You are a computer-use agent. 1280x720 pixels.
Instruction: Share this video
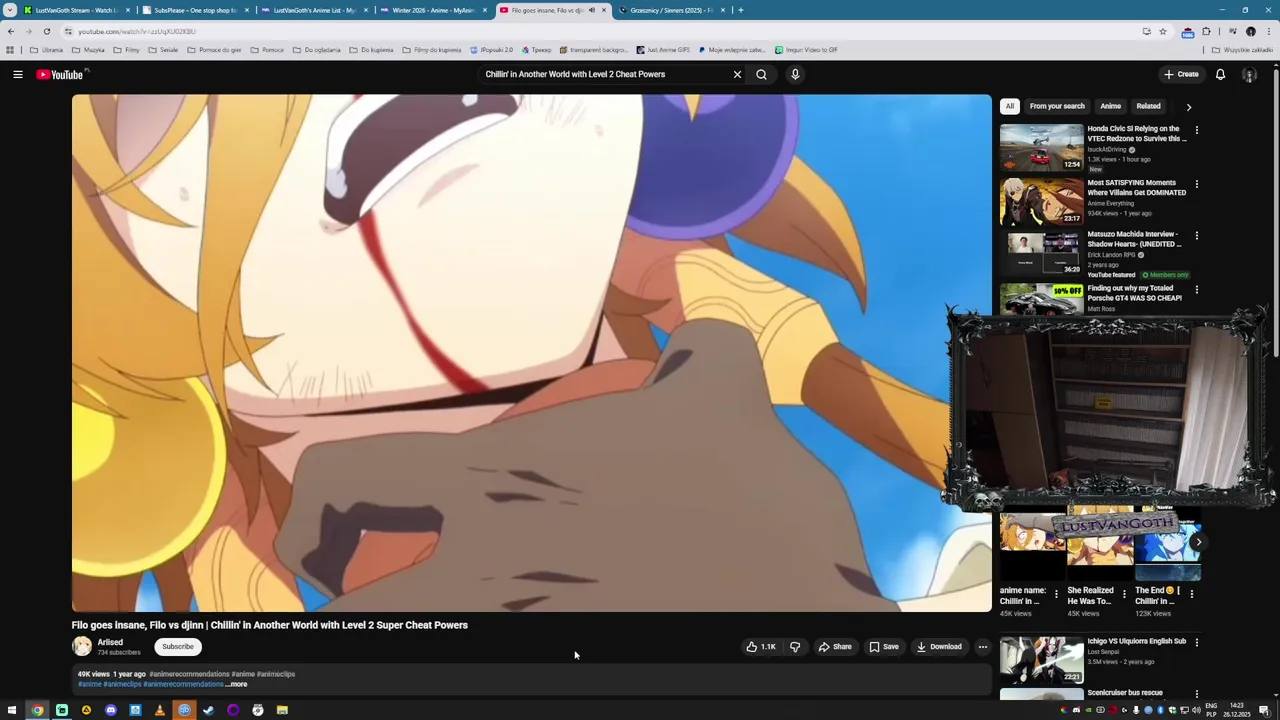pyautogui.click(x=835, y=647)
